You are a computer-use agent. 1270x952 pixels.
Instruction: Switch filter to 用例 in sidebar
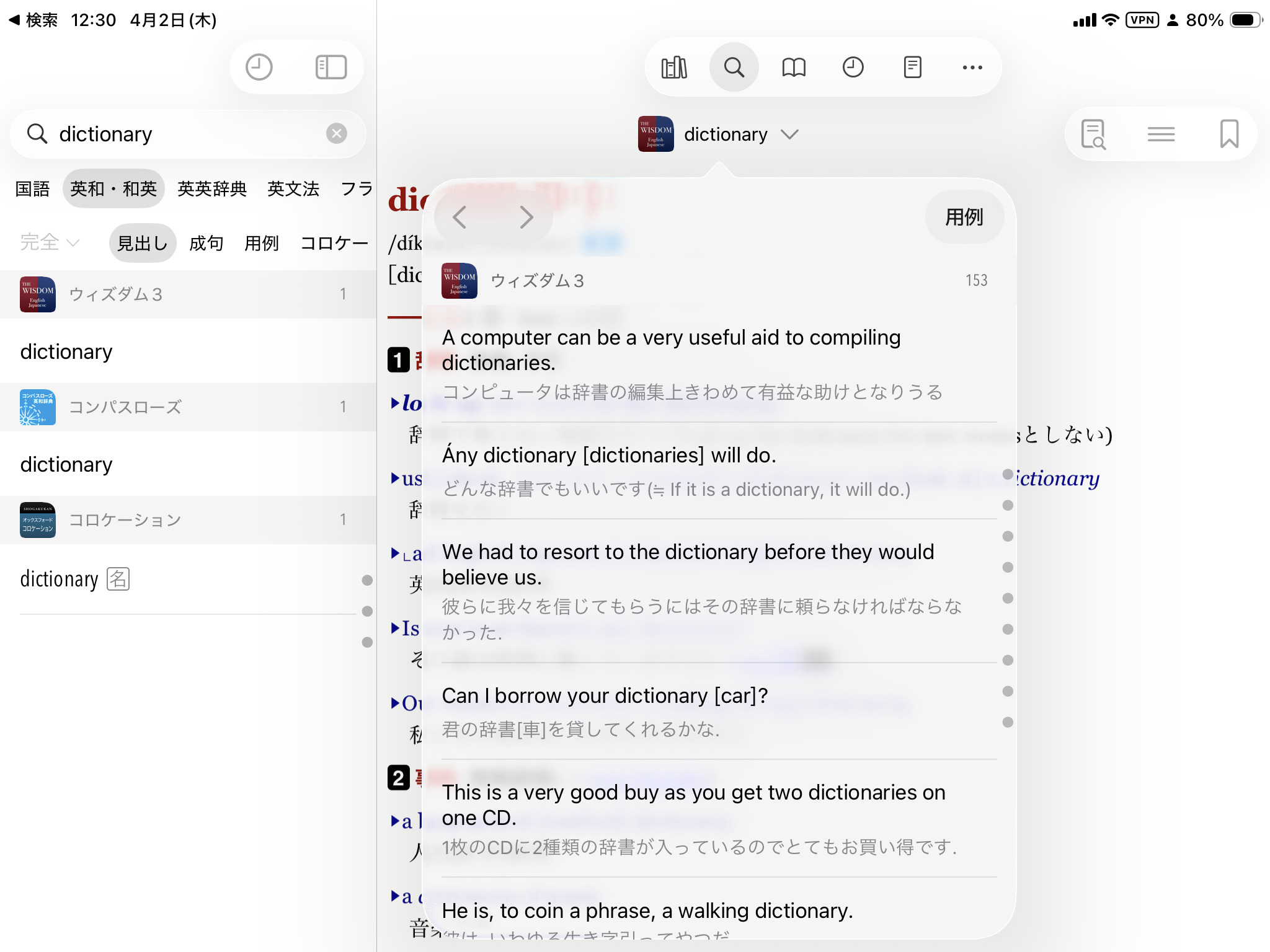tap(261, 243)
